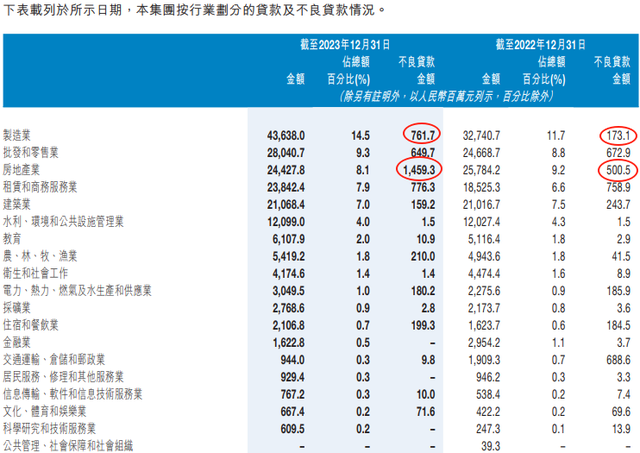Click the 電力、熱力、燃氣及水生產和供應業 label
Viewport: 640px width, 453px height.
(x=77, y=291)
